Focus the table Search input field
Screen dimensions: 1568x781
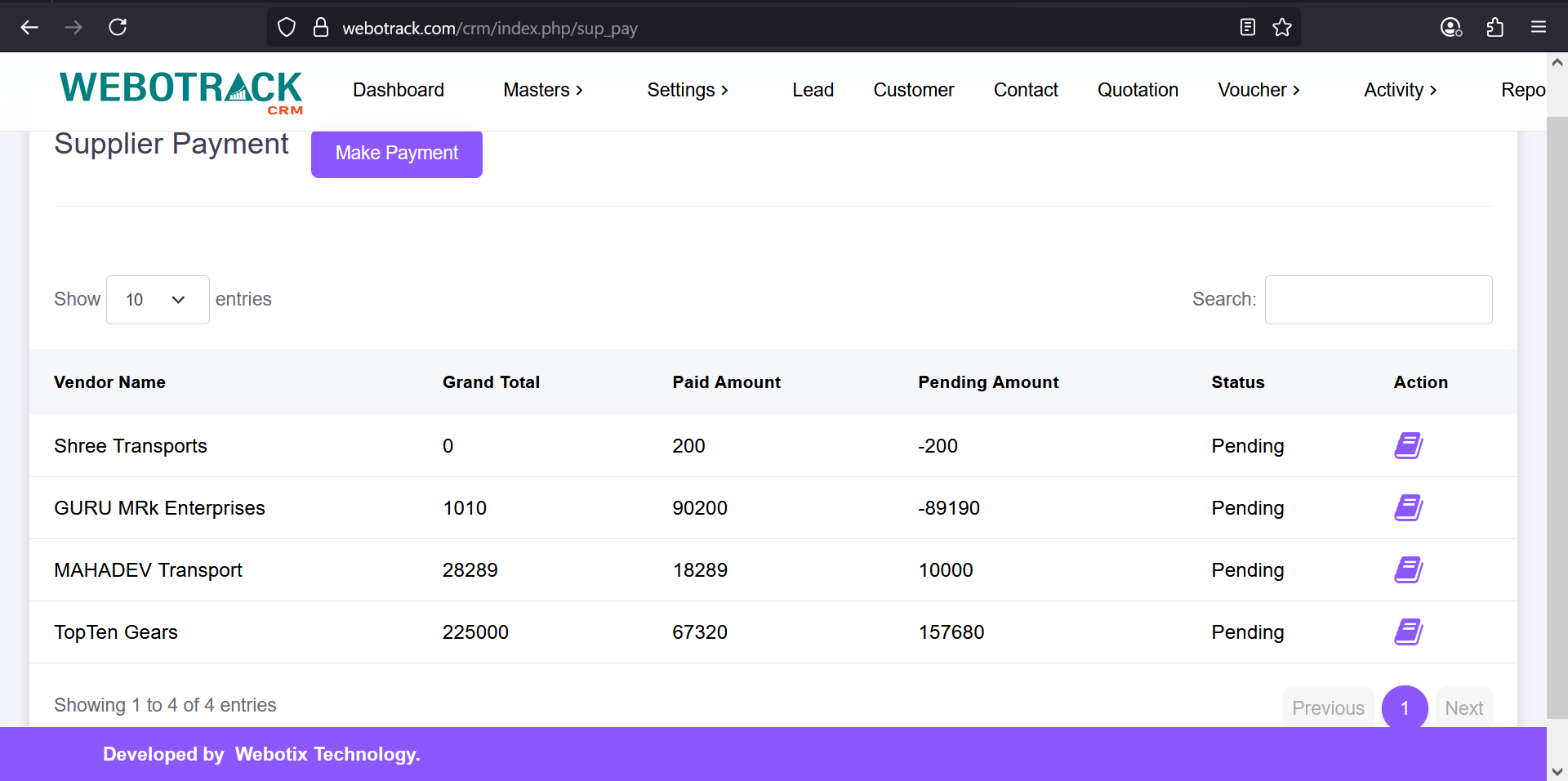click(x=1378, y=300)
